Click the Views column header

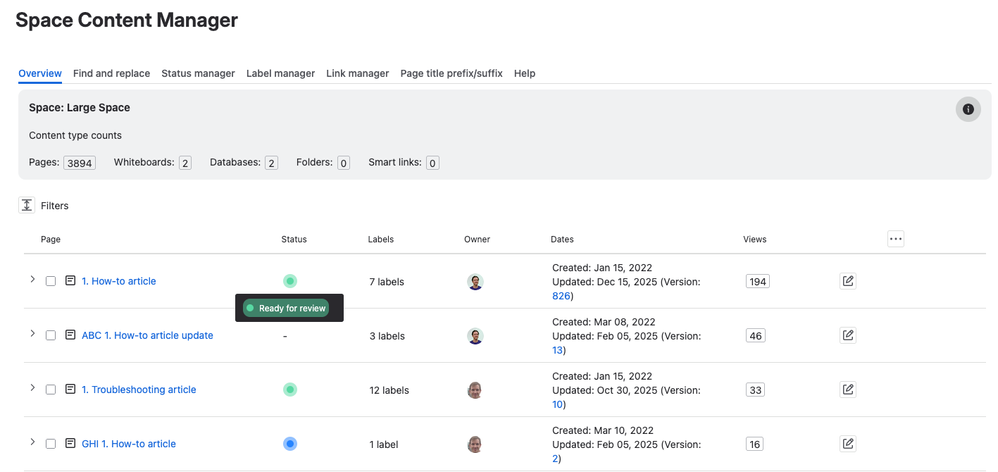[754, 239]
